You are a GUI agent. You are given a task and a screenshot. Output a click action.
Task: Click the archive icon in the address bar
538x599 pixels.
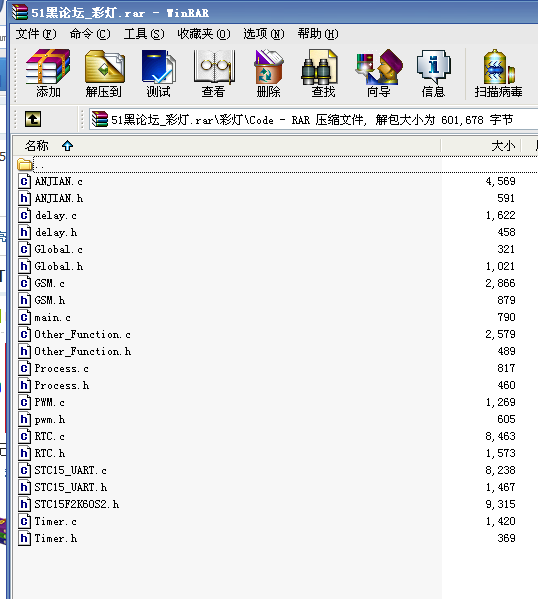tap(100, 120)
